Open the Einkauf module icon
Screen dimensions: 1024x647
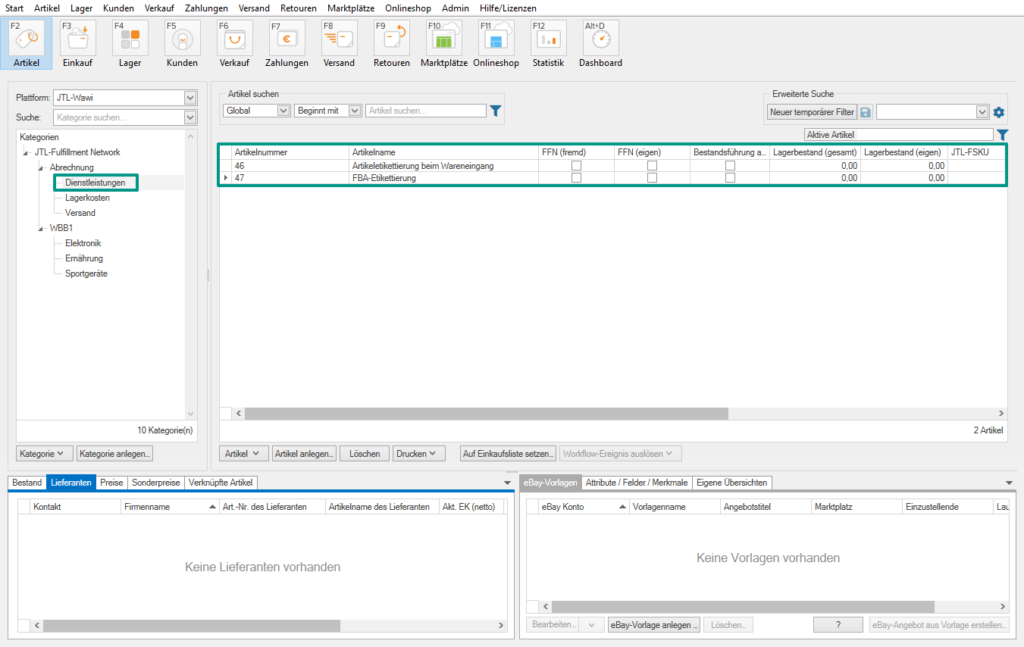click(78, 40)
